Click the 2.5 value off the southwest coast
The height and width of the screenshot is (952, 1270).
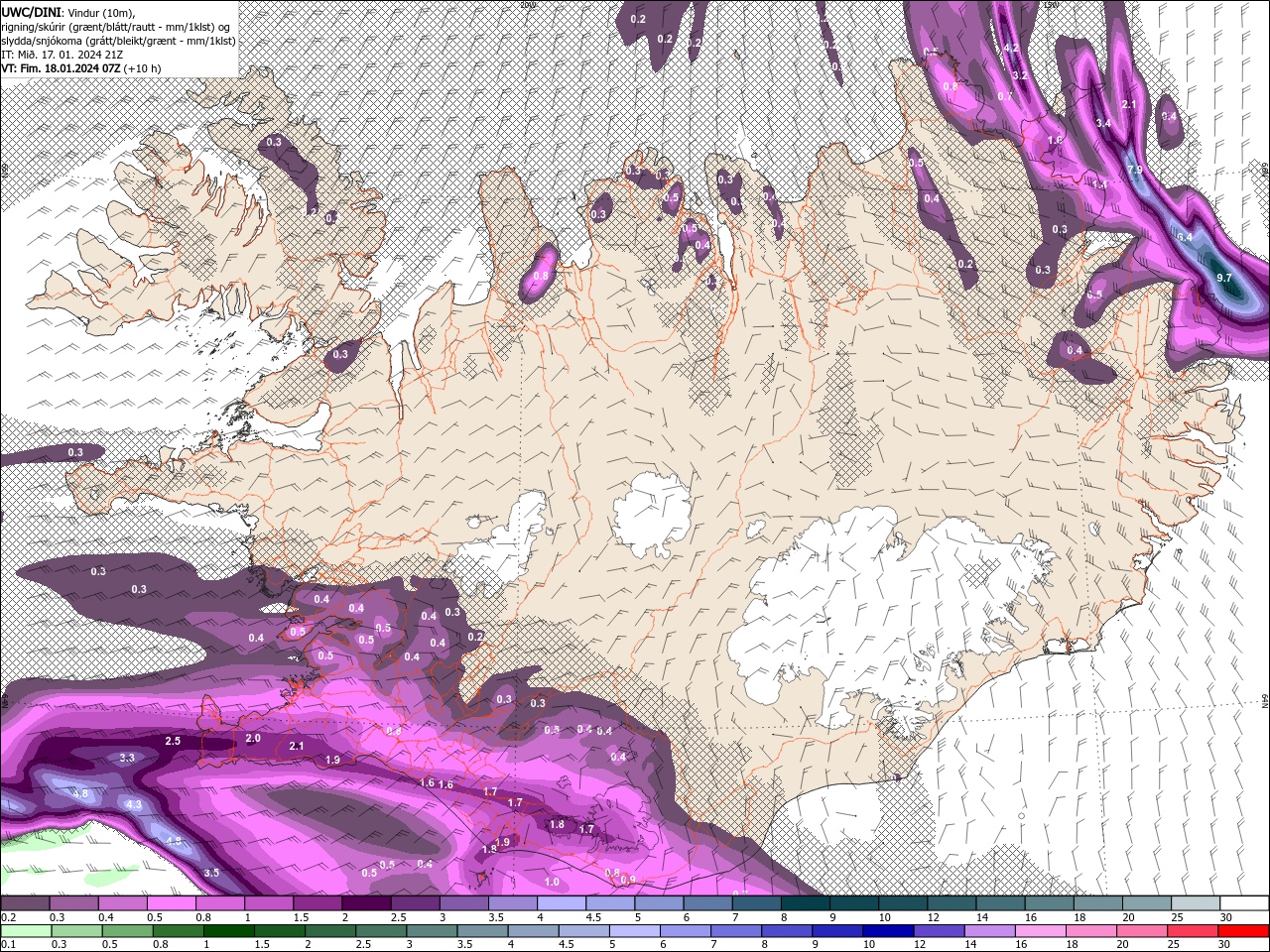click(173, 741)
